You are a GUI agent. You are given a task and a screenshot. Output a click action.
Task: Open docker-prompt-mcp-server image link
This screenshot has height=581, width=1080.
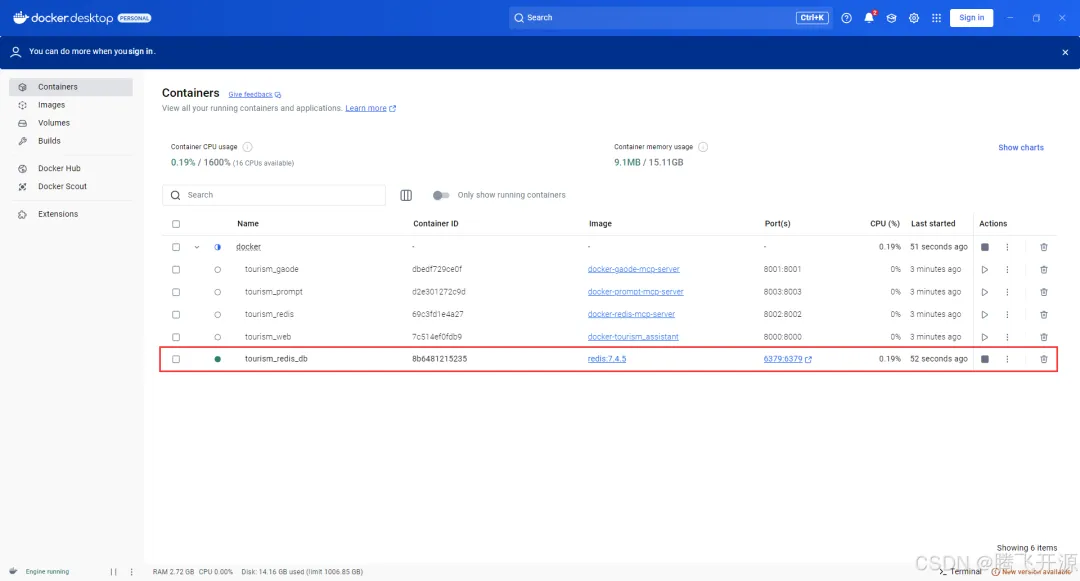point(636,292)
